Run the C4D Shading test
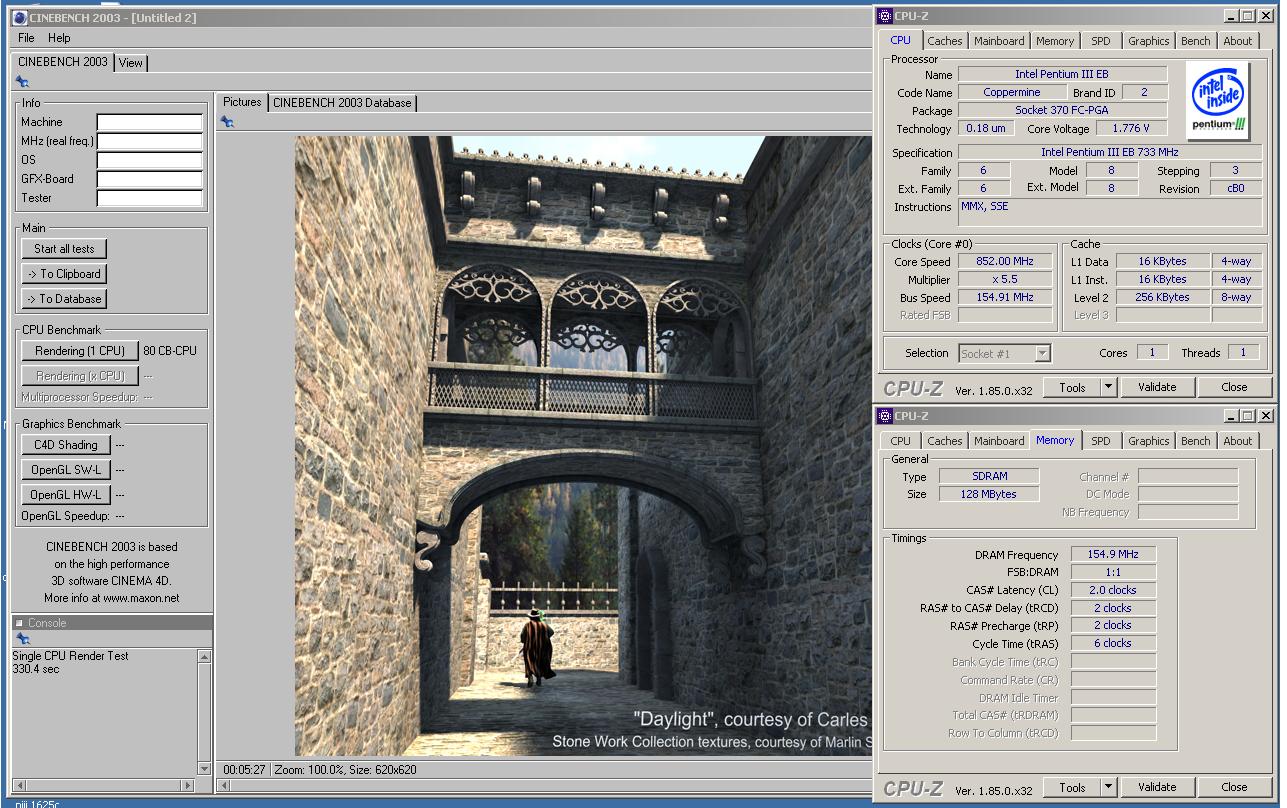 coord(65,445)
